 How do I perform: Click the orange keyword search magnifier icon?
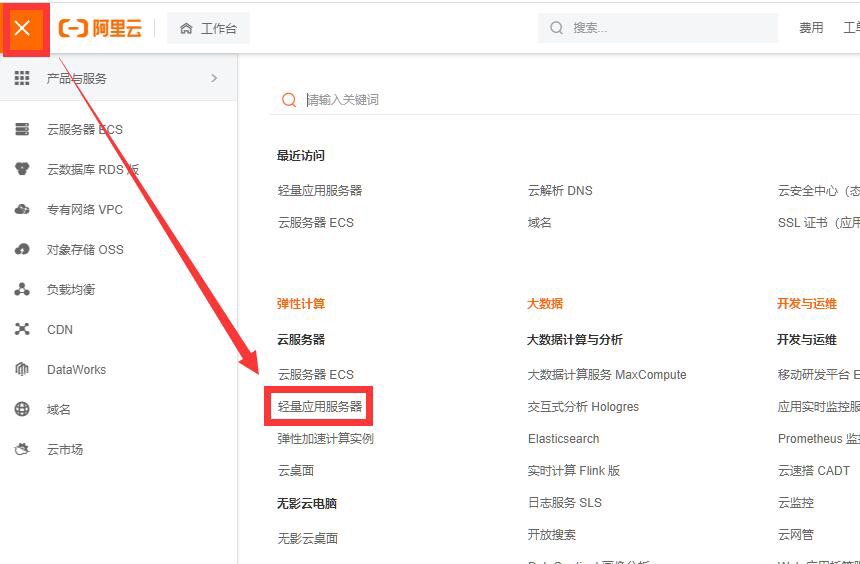(289, 99)
